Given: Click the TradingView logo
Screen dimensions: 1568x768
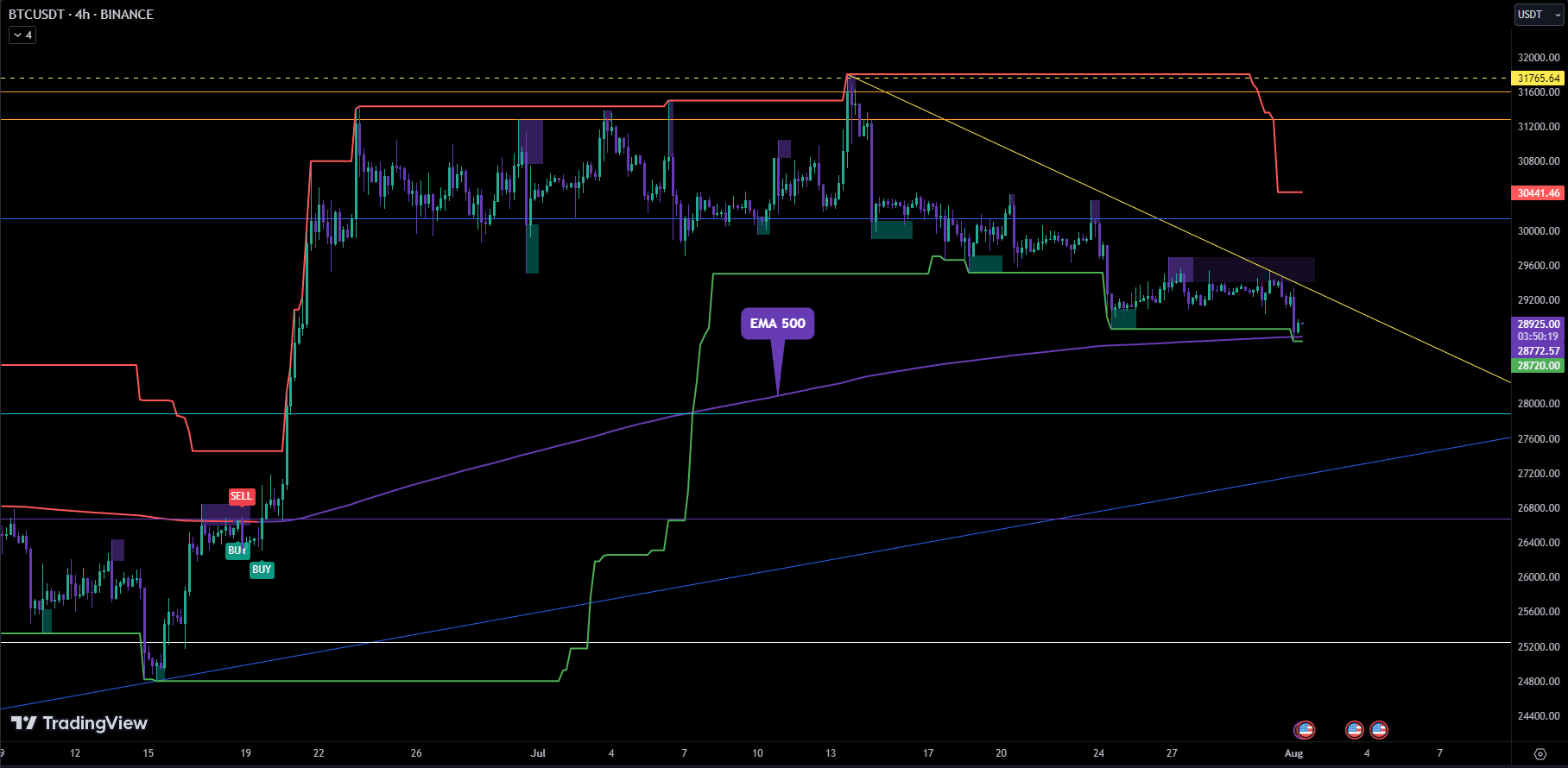Looking at the screenshot, I should pos(79,723).
